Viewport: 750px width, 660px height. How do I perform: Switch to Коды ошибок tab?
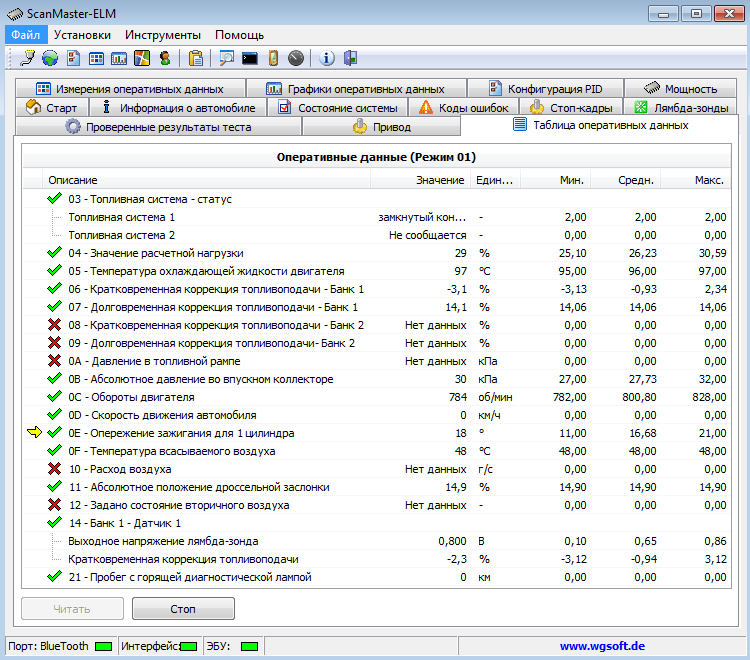[464, 107]
